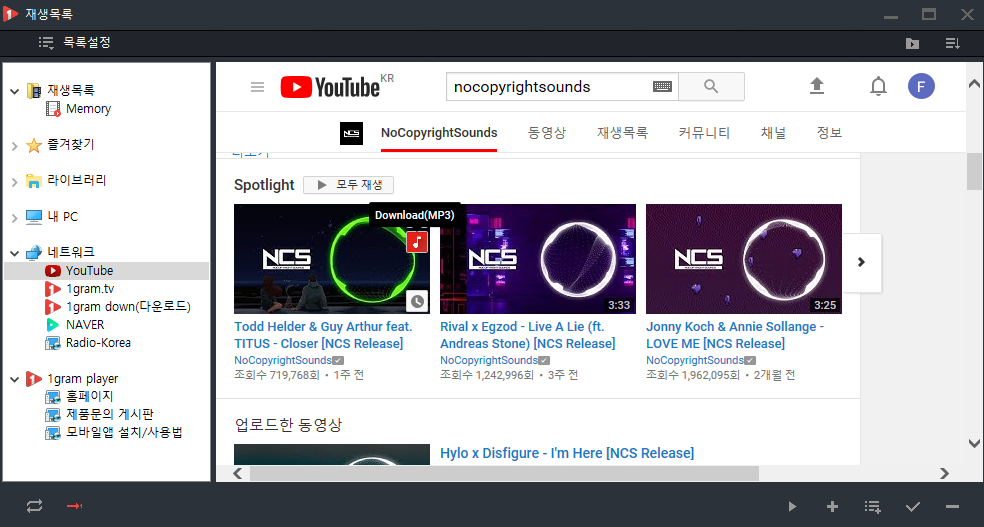Click the sort list icon in top toolbar

click(x=953, y=43)
